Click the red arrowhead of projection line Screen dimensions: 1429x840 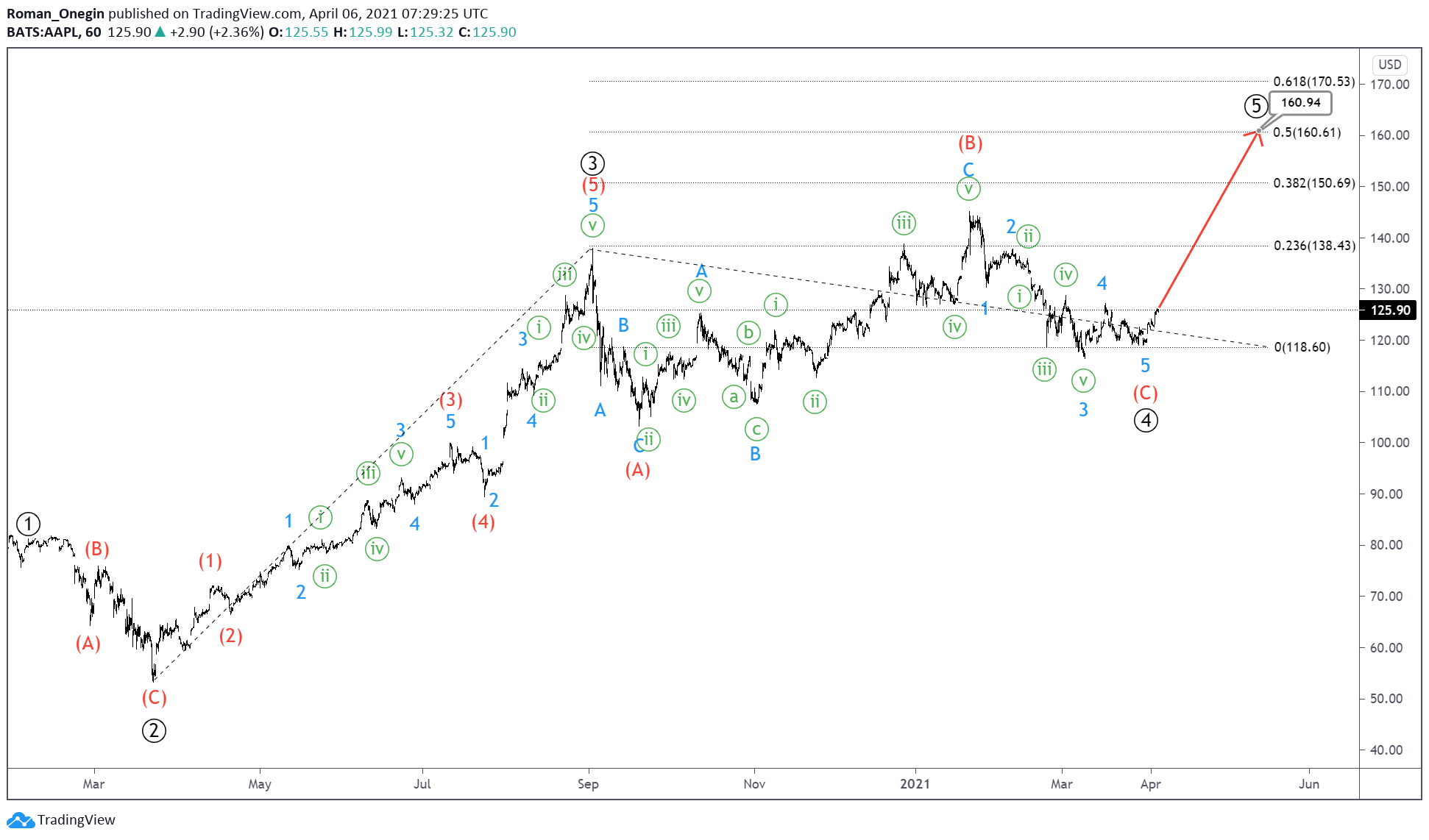[x=1257, y=134]
